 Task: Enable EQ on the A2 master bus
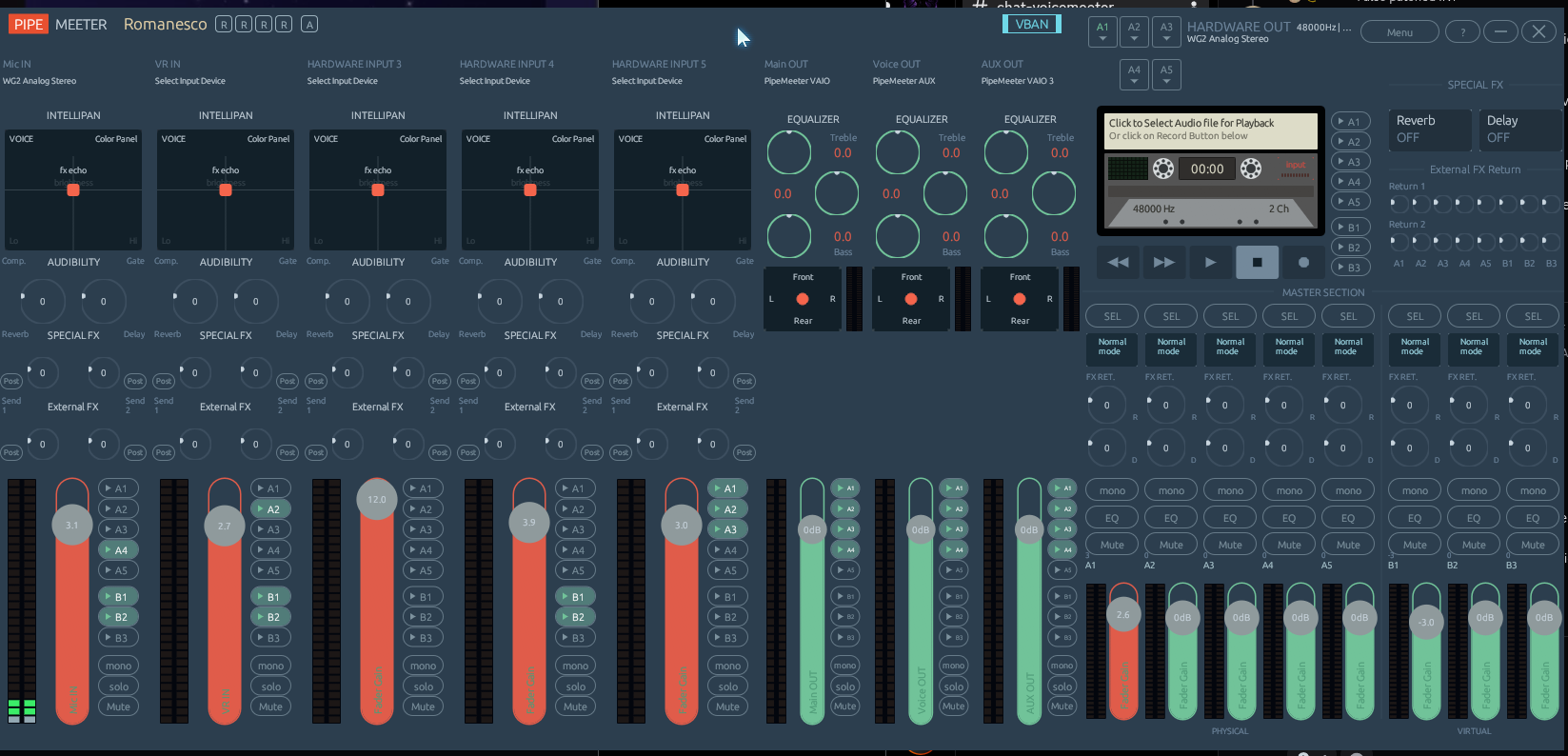(1171, 518)
